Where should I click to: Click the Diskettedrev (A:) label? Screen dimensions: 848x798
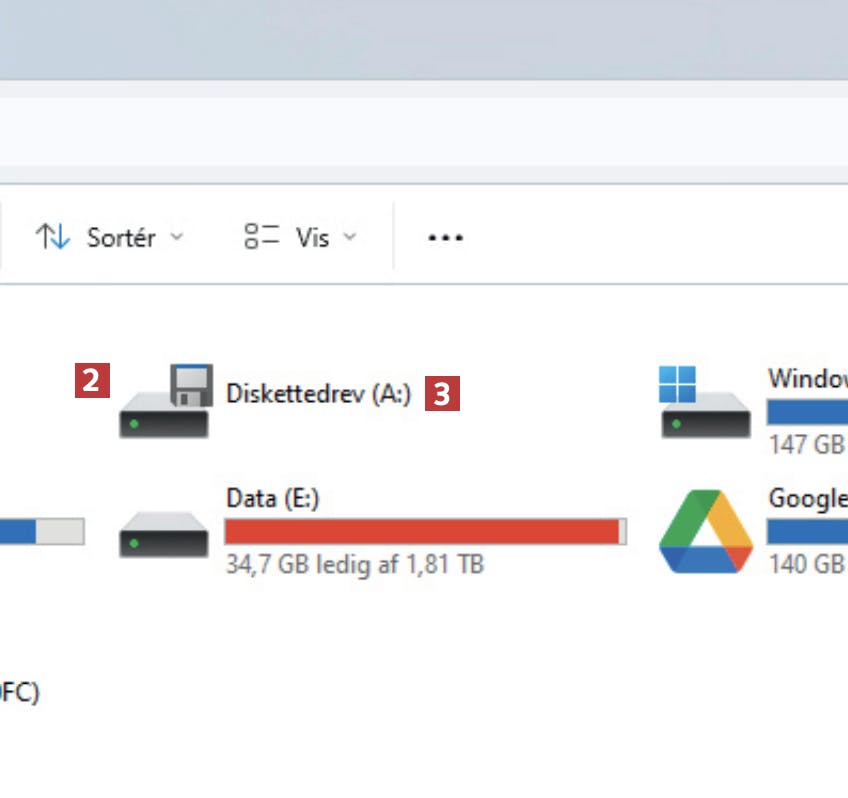[x=318, y=394]
